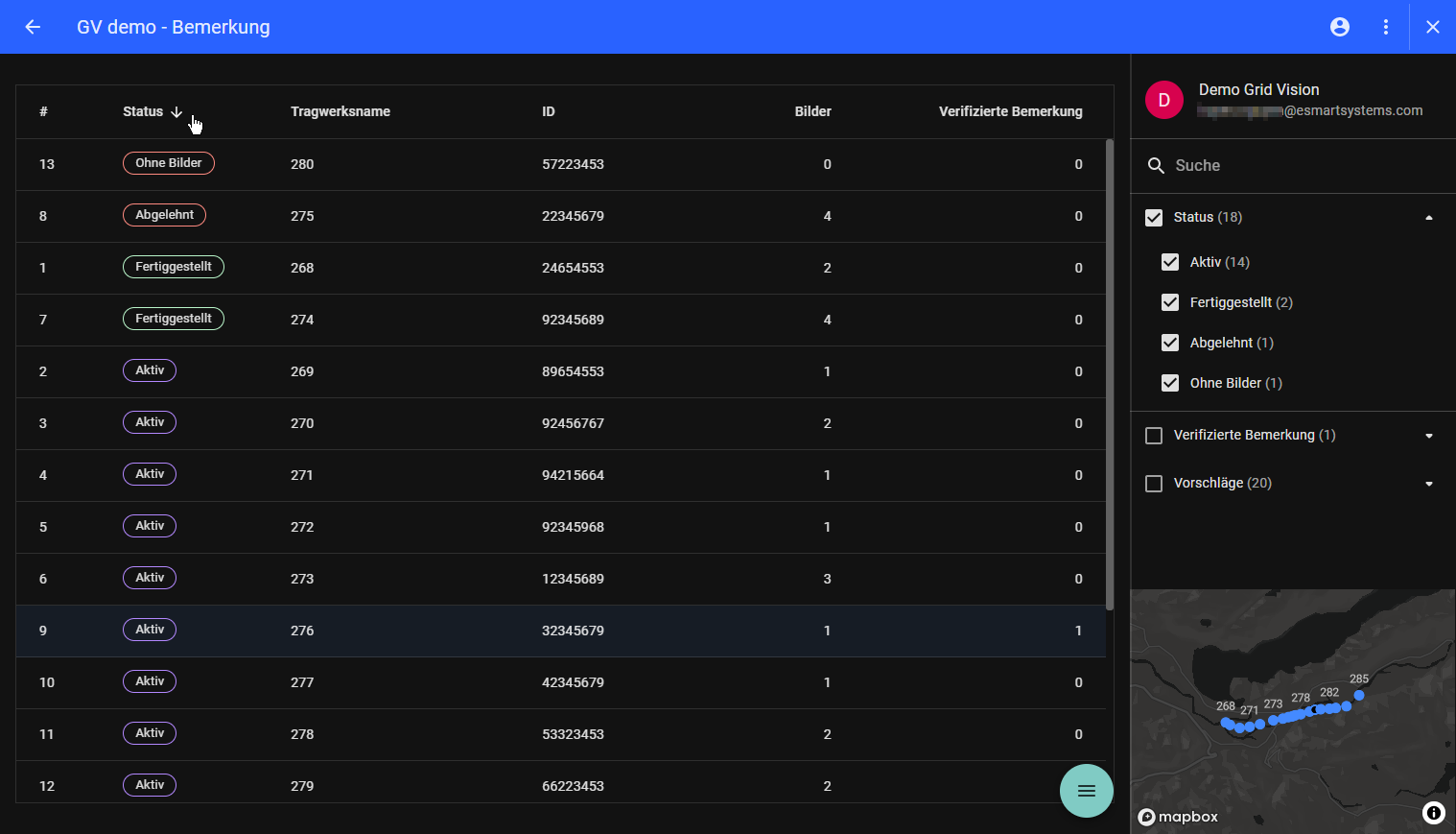The image size is (1456, 834).
Task: Click the Demo Grid Vision avatar
Action: click(1163, 100)
